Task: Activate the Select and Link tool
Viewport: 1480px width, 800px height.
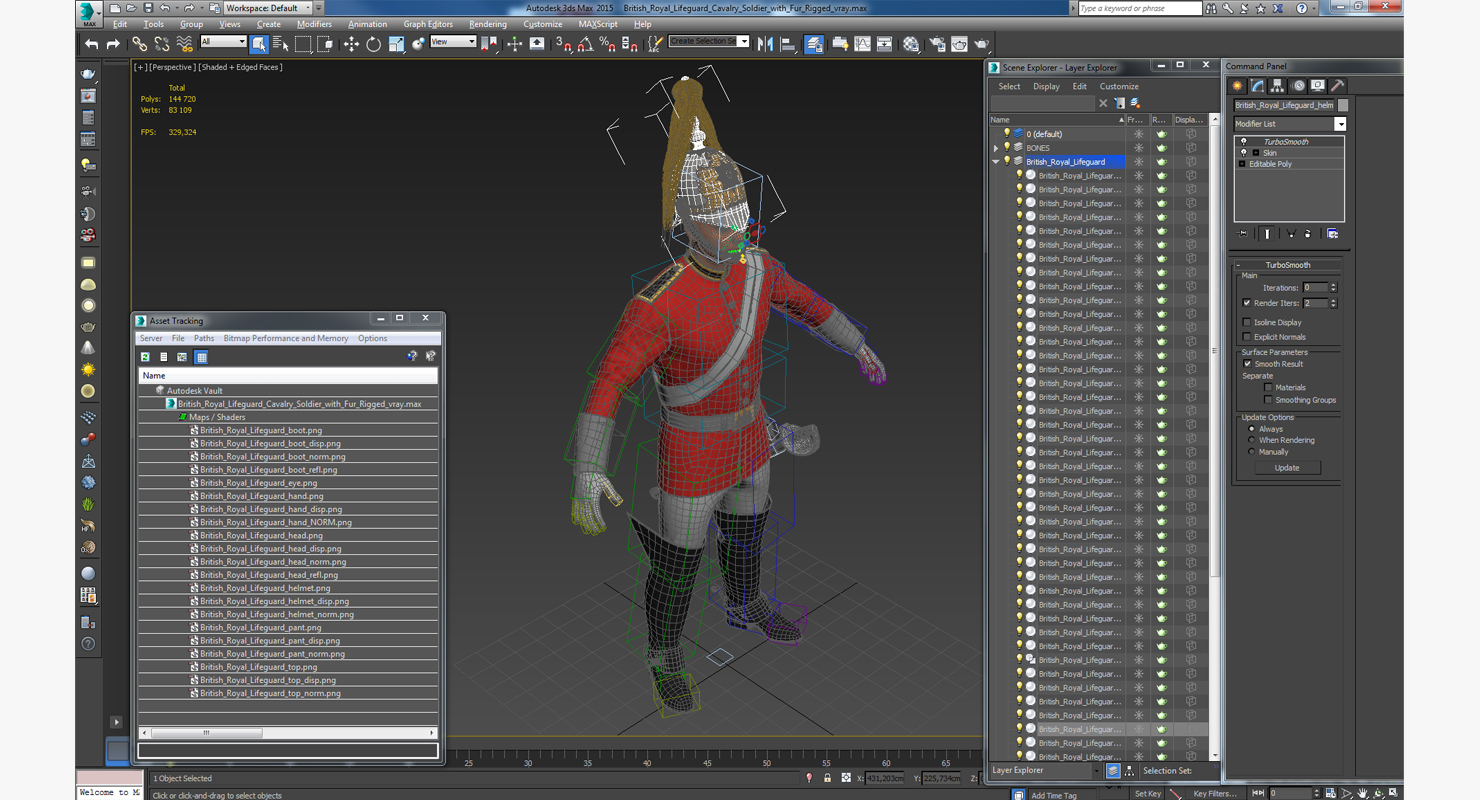Action: (x=140, y=44)
